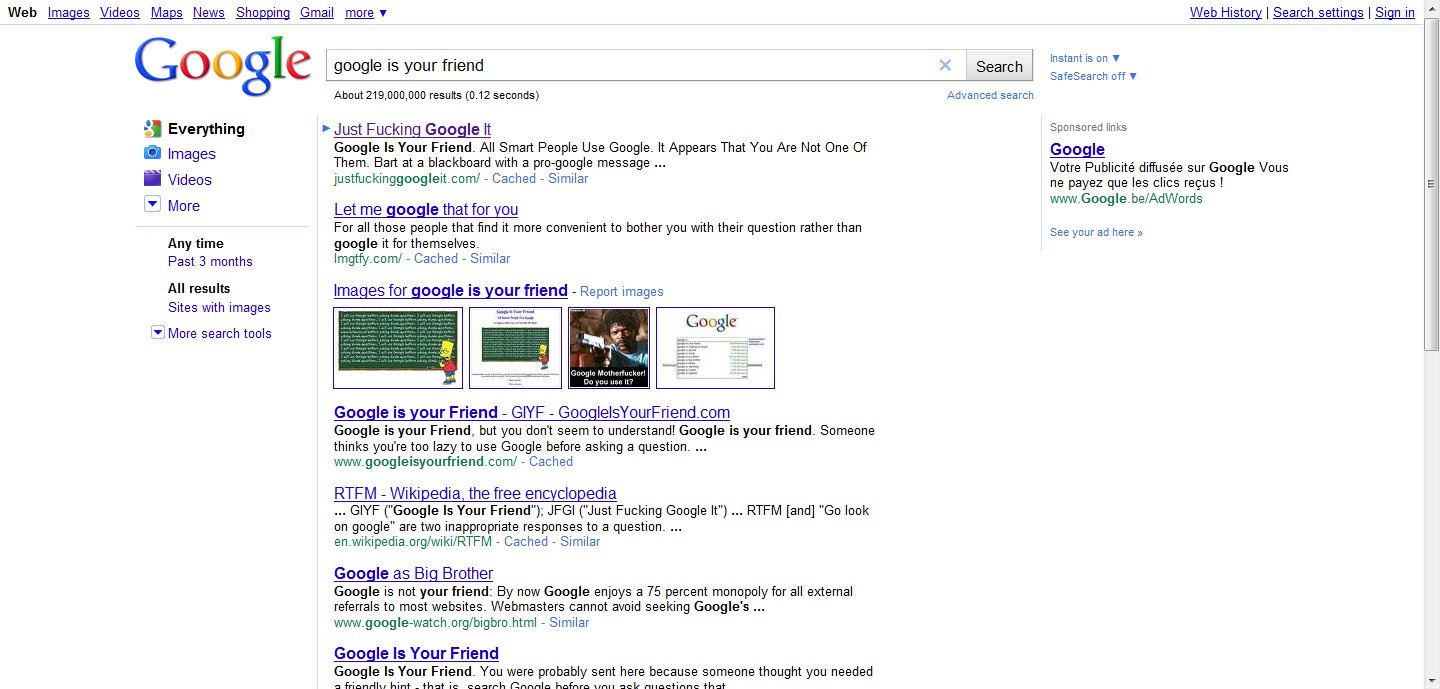Viewport: 1440px width, 689px height.
Task: Open Bart at blackboard first thumbnail
Action: coord(398,348)
